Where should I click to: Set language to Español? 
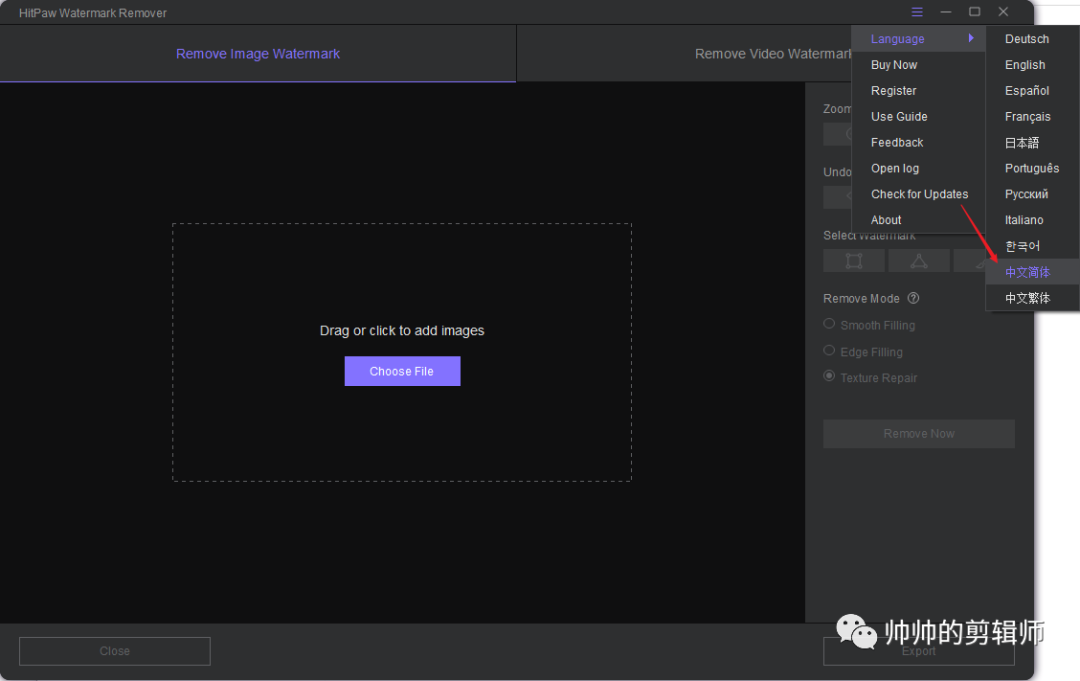tap(1033, 91)
